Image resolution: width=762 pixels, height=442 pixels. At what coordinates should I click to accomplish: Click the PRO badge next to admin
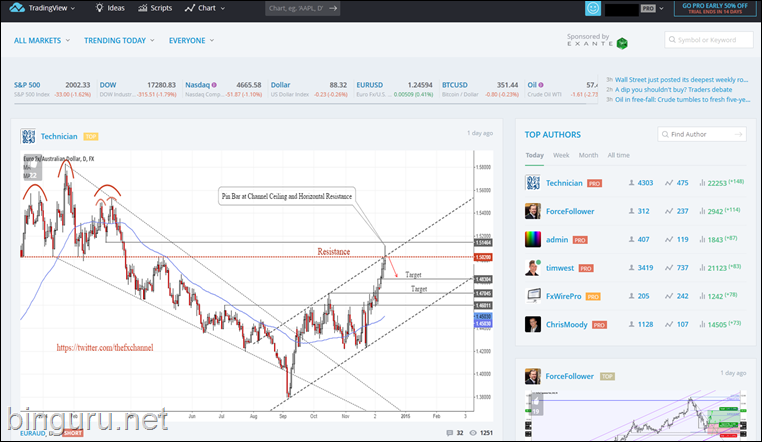580,240
